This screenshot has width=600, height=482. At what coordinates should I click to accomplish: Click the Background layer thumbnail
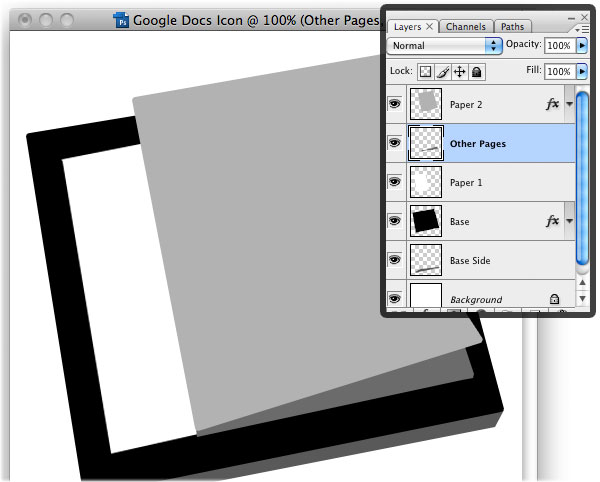[426, 295]
